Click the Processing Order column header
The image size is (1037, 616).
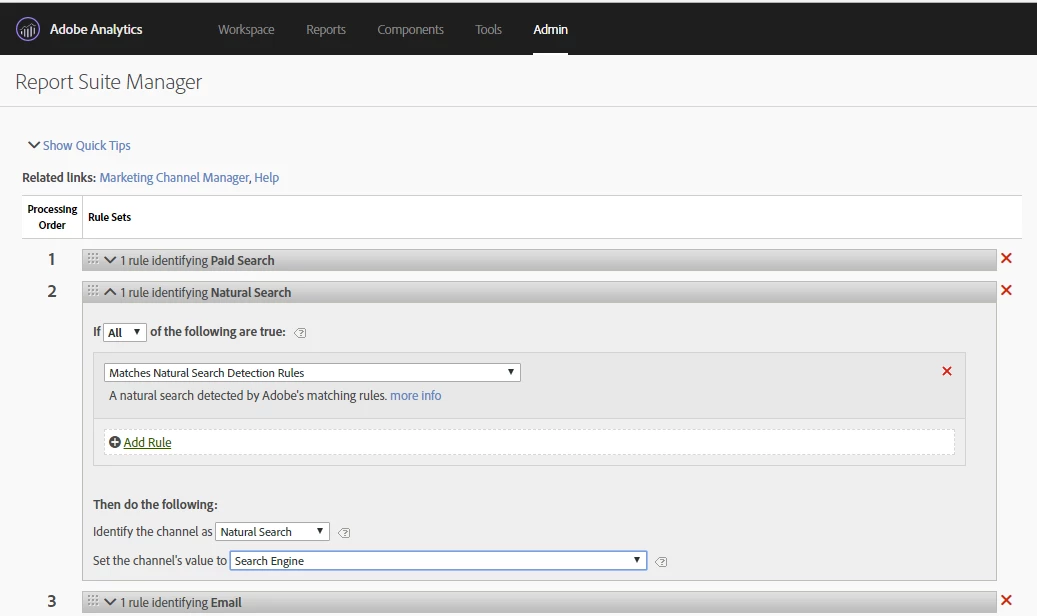click(x=52, y=217)
